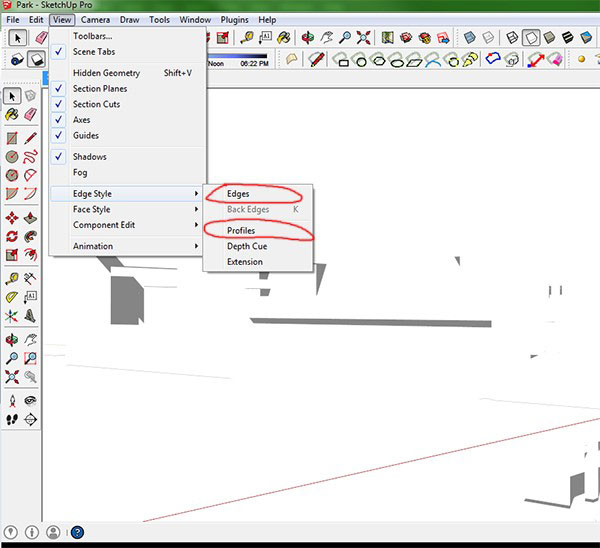
Task: Open the Camera menu
Action: pyautogui.click(x=96, y=19)
